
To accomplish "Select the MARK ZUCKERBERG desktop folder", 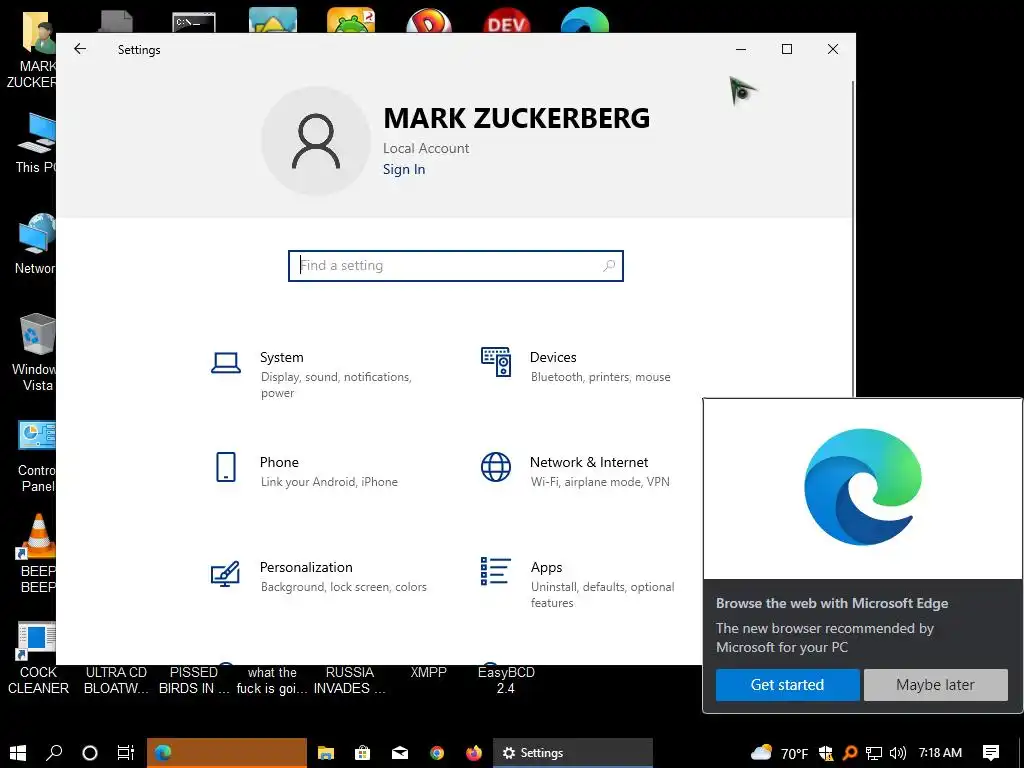I will (31, 51).
